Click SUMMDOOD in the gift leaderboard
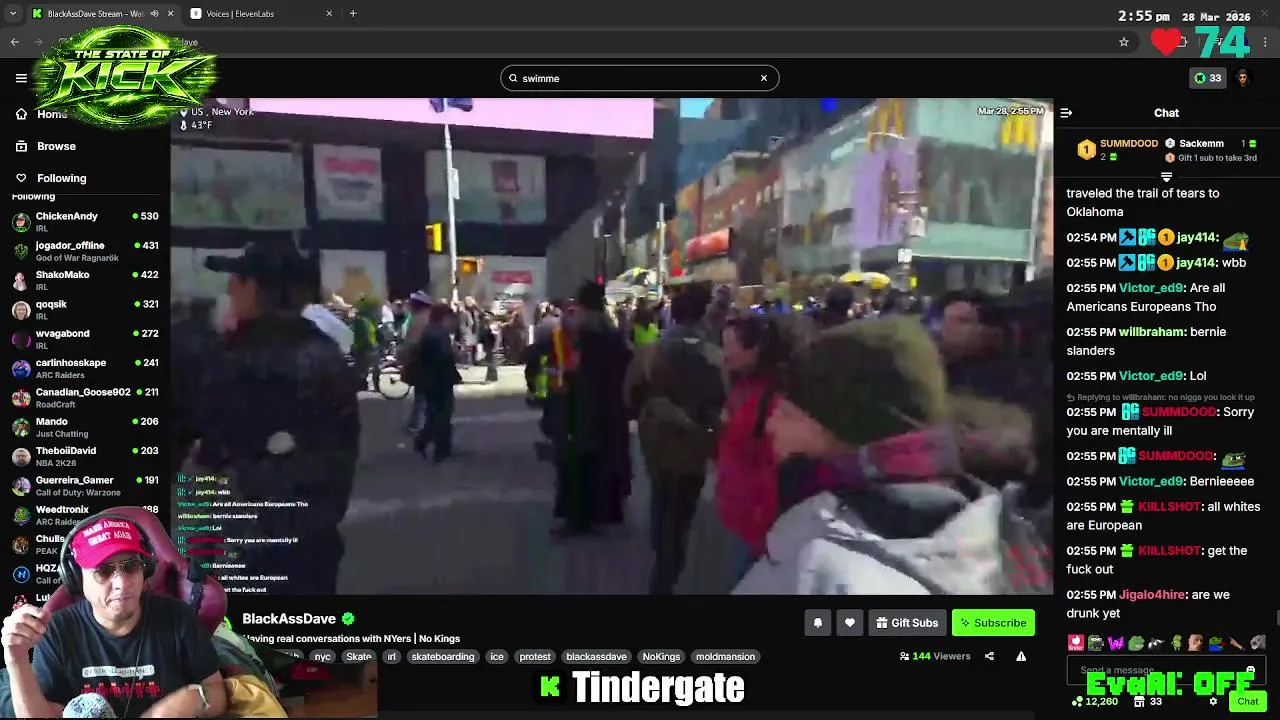 (1129, 144)
